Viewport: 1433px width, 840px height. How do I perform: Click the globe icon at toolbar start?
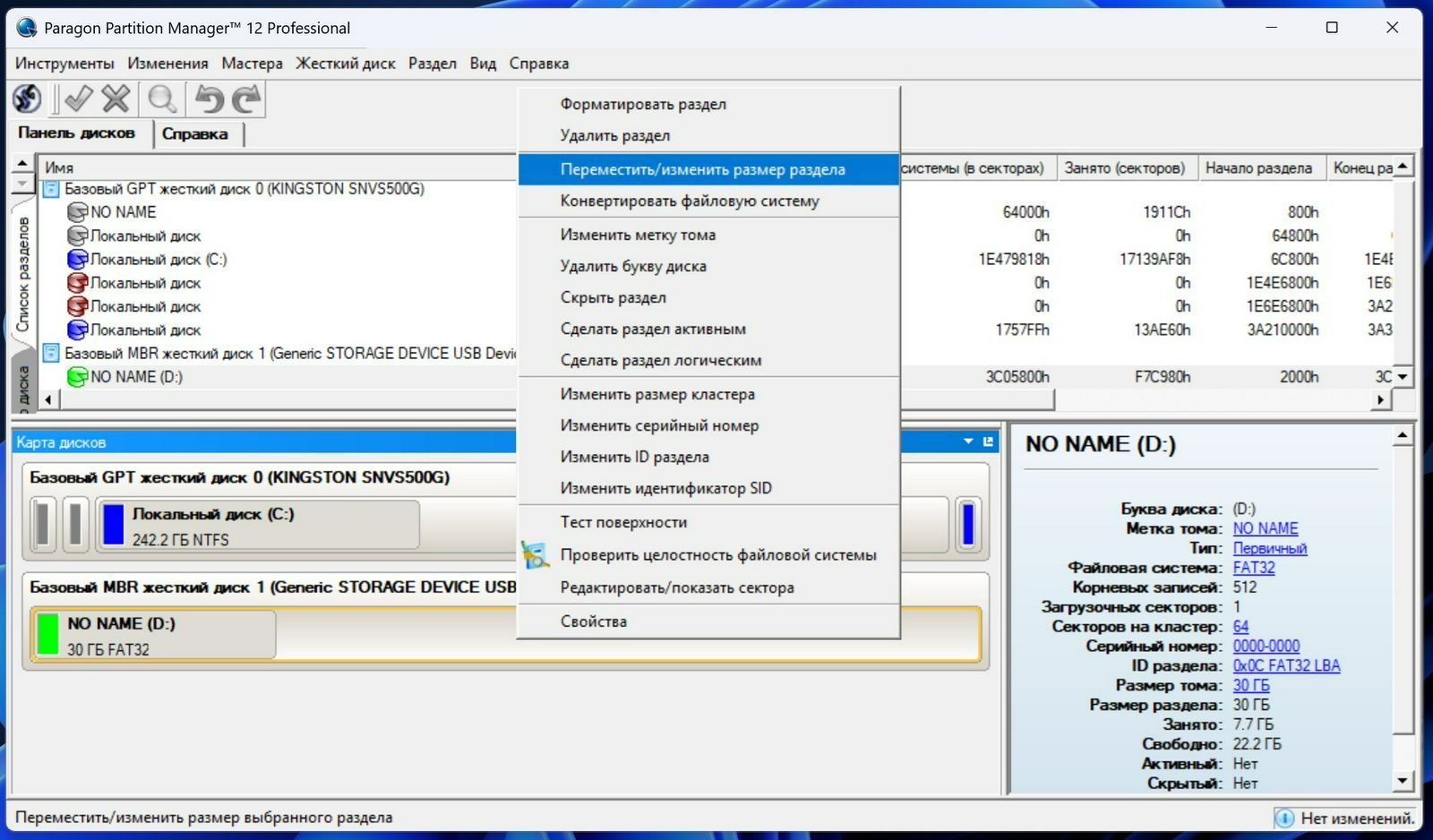coord(27,99)
